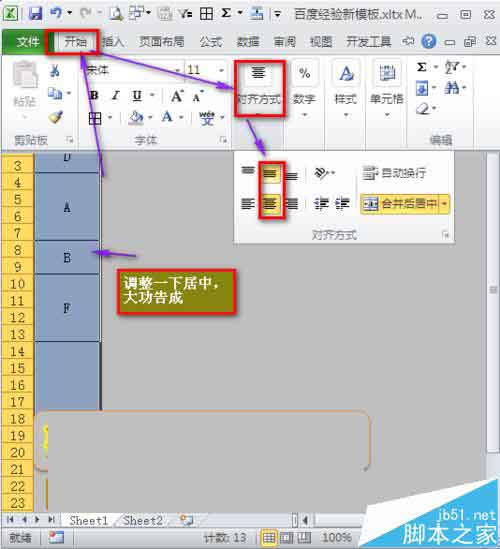Click the 自动换行 Wrap Text button
This screenshot has width=500, height=549.
click(x=394, y=173)
